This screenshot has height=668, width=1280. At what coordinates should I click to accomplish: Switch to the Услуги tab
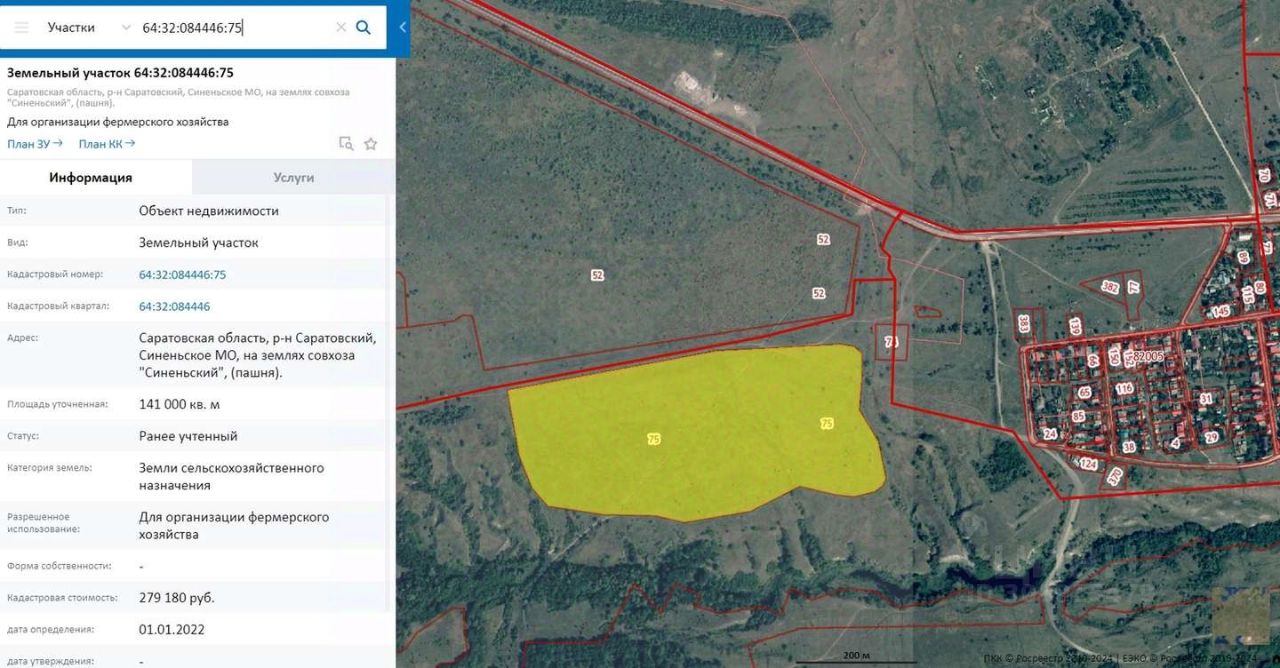[x=294, y=177]
